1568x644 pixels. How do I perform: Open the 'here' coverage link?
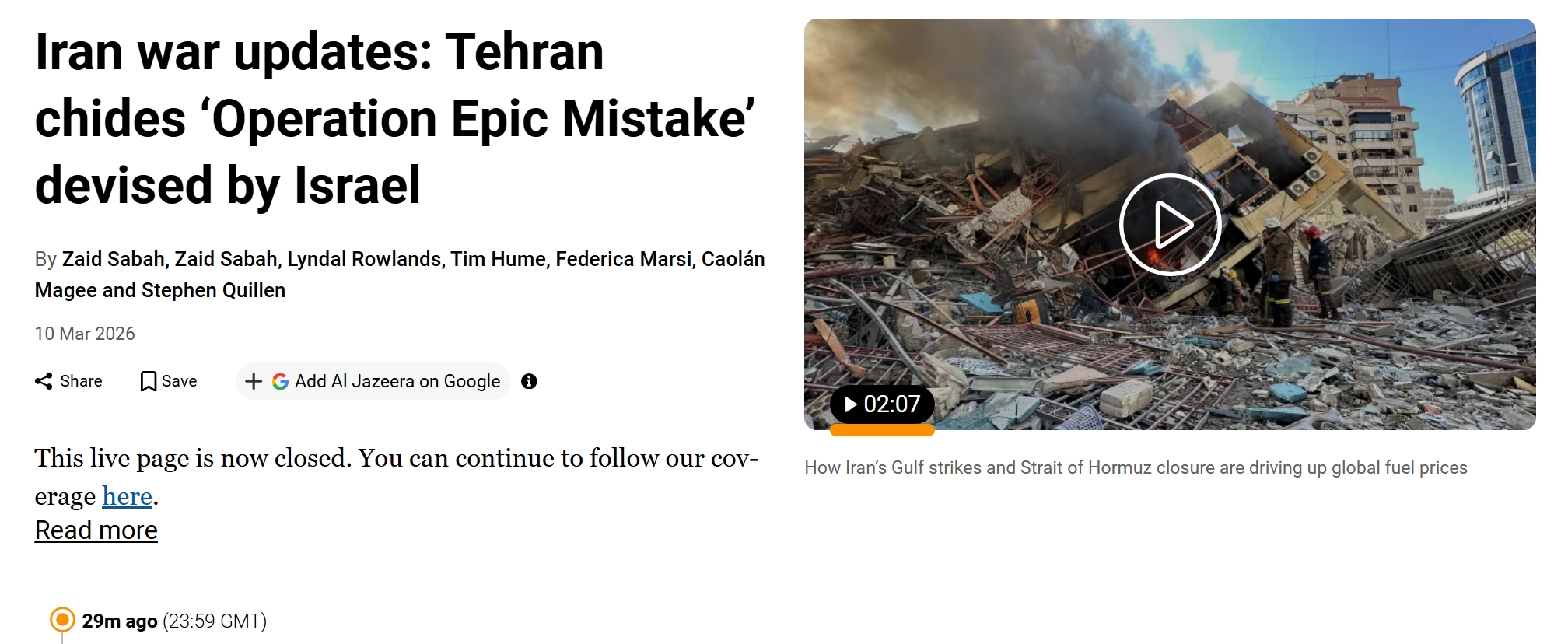pyautogui.click(x=127, y=496)
